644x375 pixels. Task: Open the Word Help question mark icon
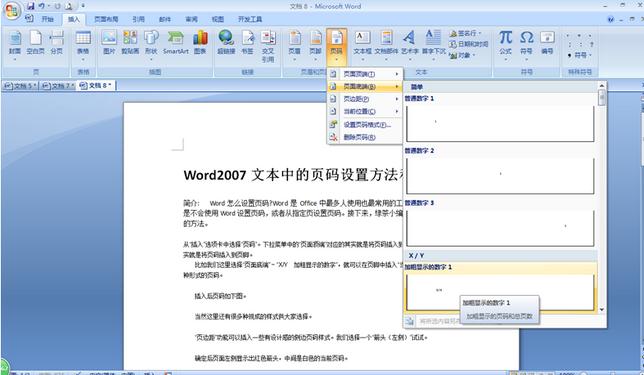610,19
